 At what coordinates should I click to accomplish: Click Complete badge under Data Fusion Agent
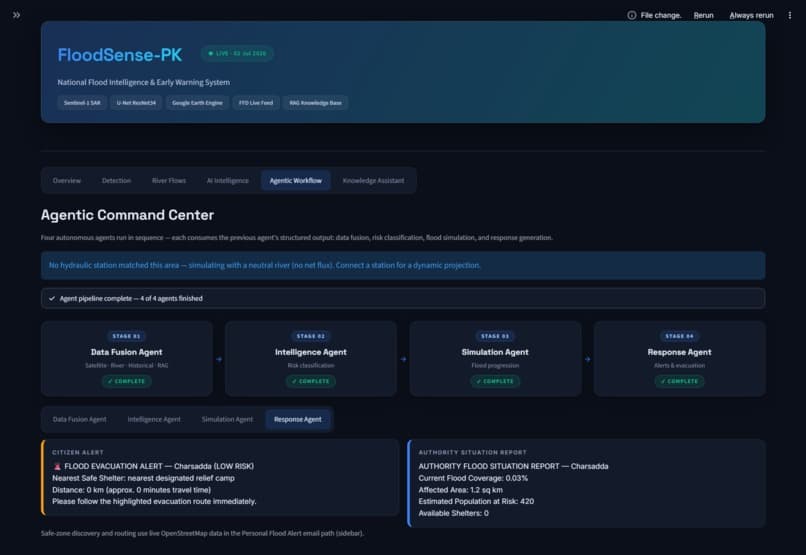tap(126, 381)
